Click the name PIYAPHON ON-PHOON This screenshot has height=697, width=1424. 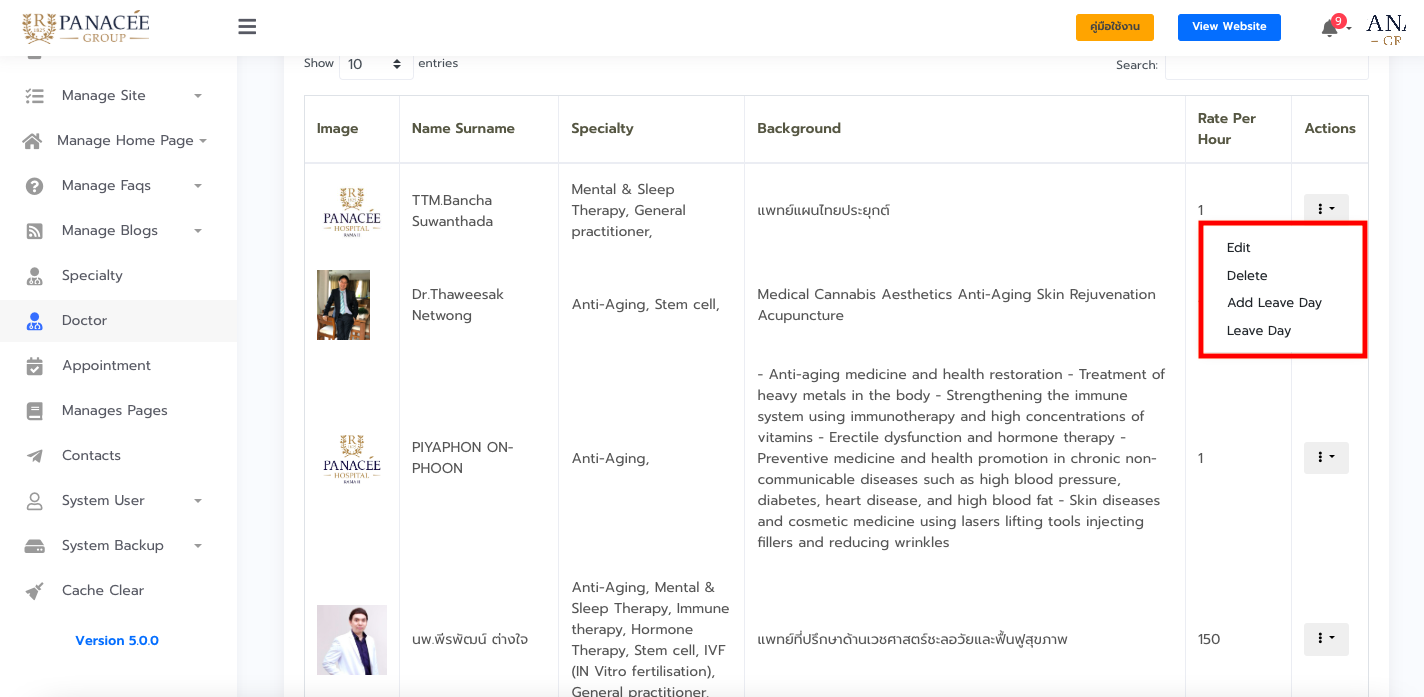point(462,458)
